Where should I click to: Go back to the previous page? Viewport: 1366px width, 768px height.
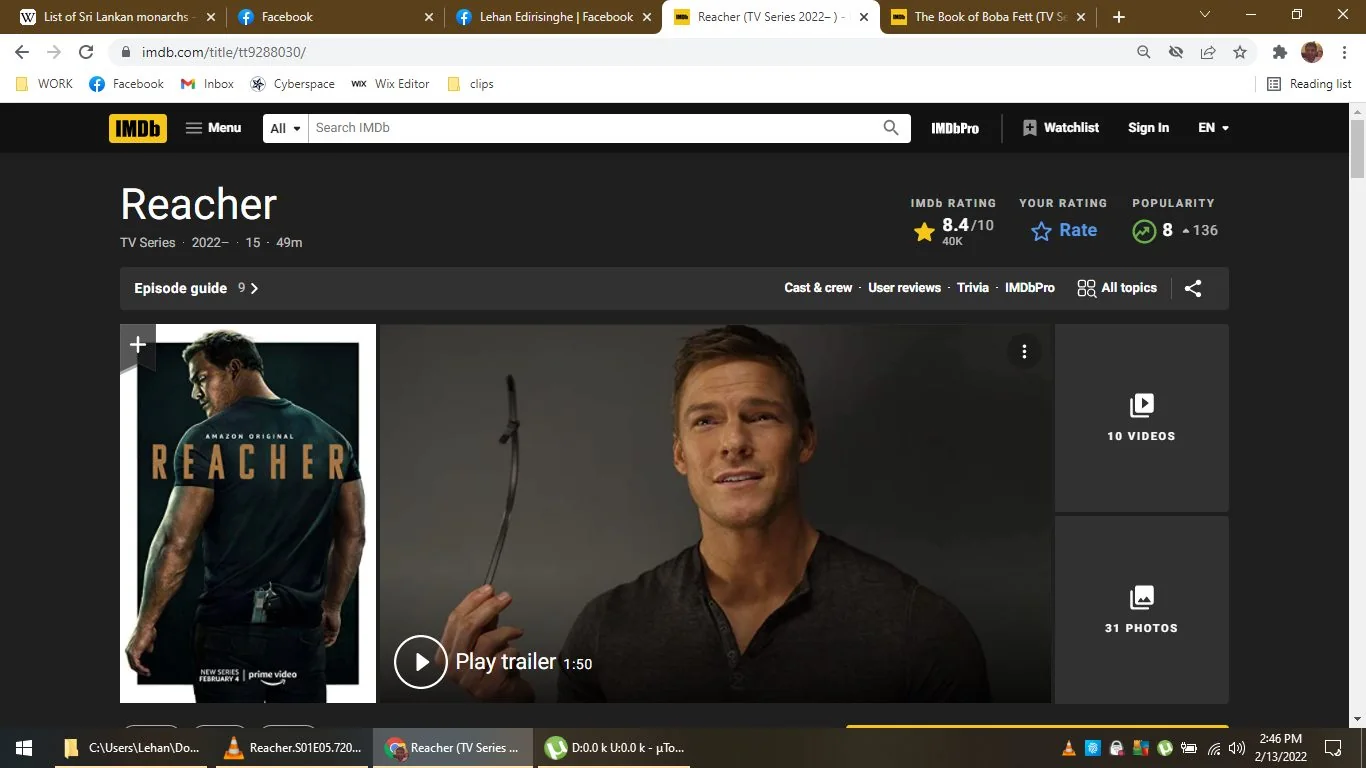pyautogui.click(x=22, y=52)
